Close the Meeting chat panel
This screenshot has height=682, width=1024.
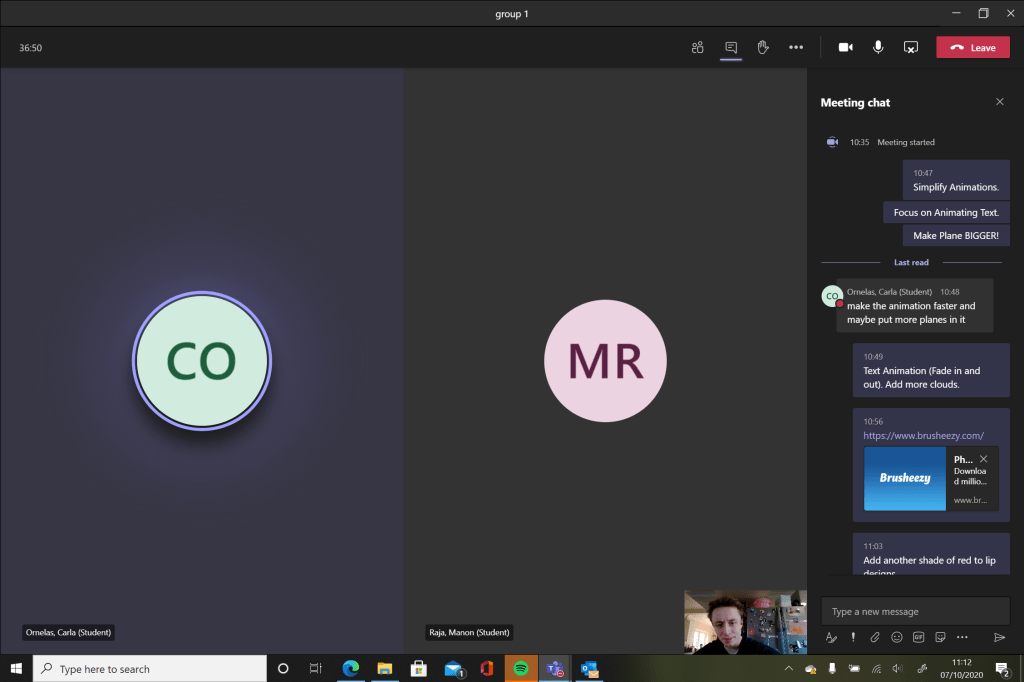pos(999,102)
